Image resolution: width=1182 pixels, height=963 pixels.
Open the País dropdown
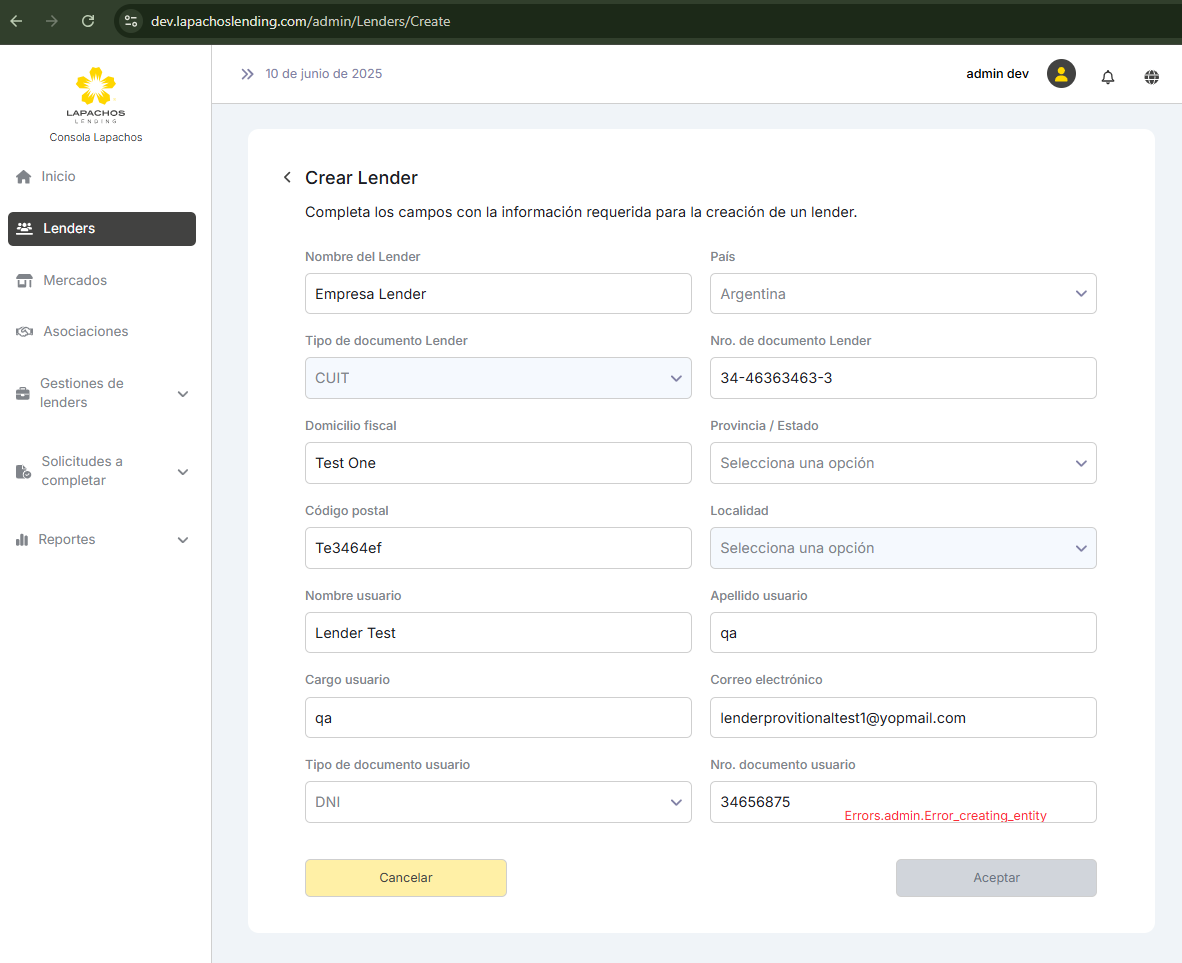[x=902, y=294]
